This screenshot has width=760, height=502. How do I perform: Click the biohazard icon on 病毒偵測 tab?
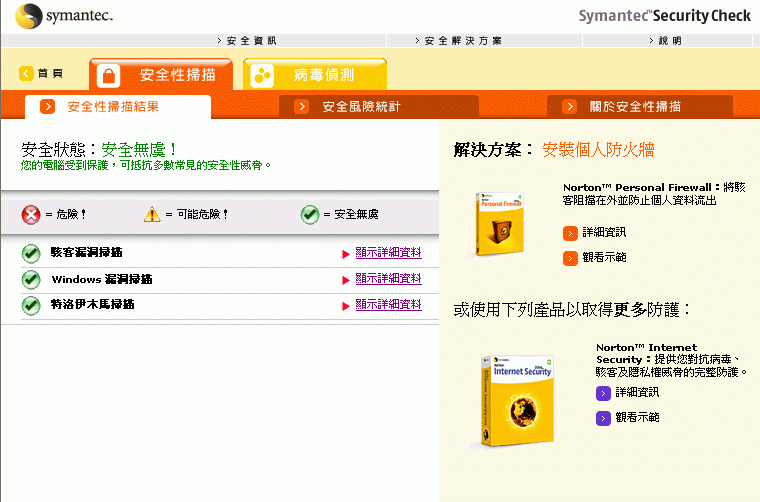pos(262,76)
